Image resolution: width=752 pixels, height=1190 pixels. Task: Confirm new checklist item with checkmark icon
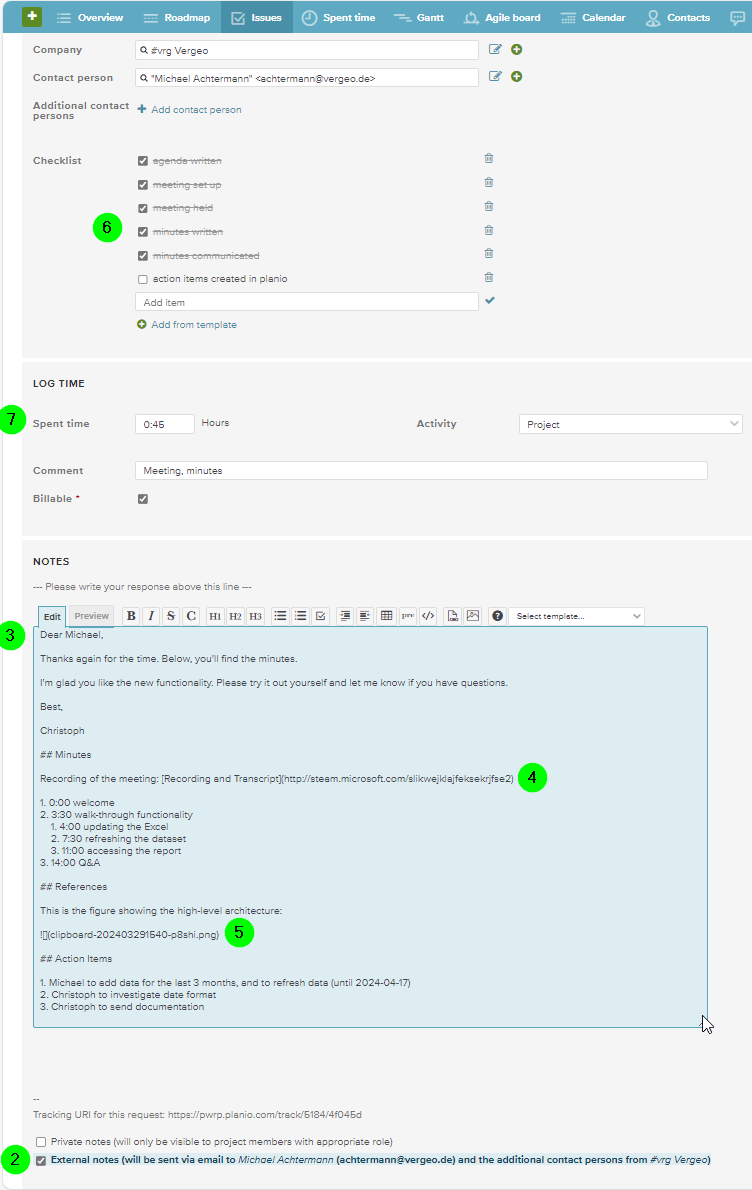(x=490, y=301)
